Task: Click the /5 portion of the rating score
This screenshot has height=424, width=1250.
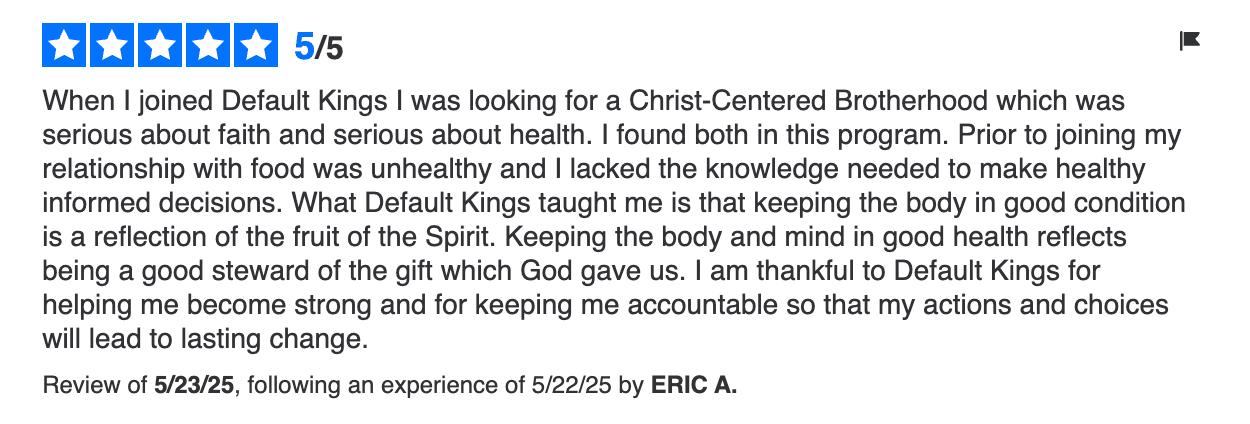Action: point(329,46)
